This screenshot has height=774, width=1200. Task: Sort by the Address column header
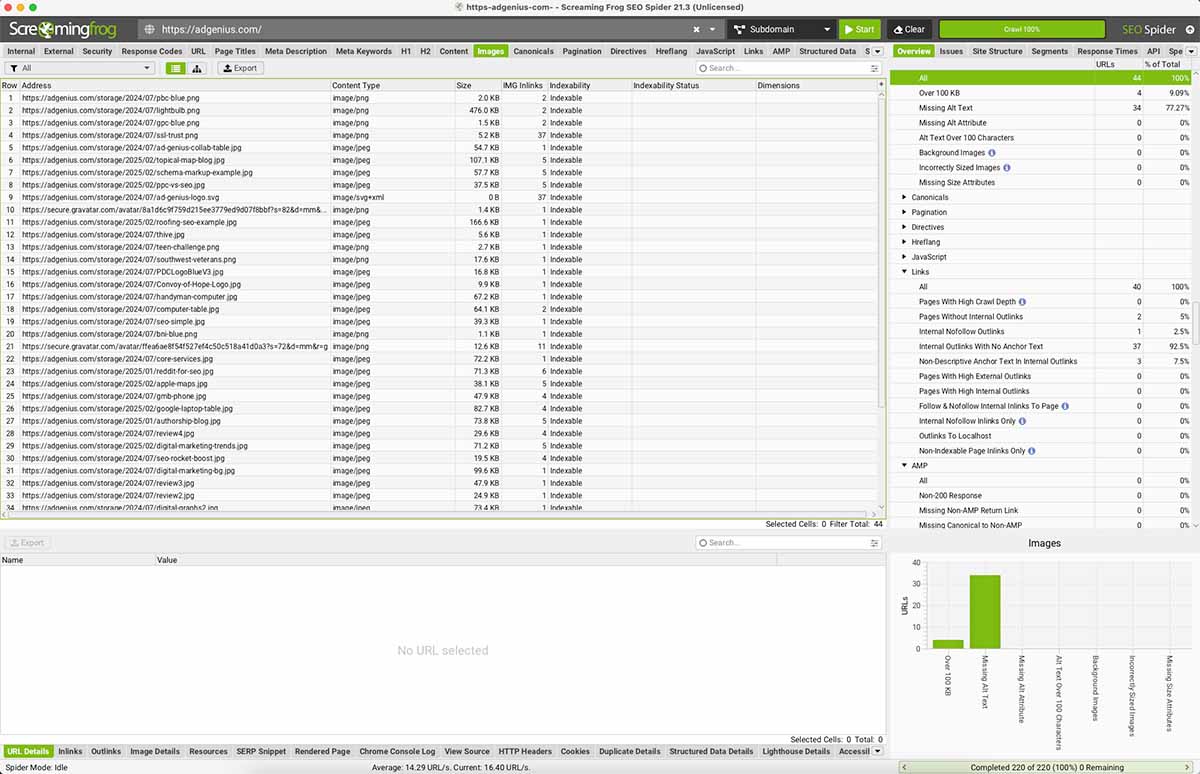[175, 86]
